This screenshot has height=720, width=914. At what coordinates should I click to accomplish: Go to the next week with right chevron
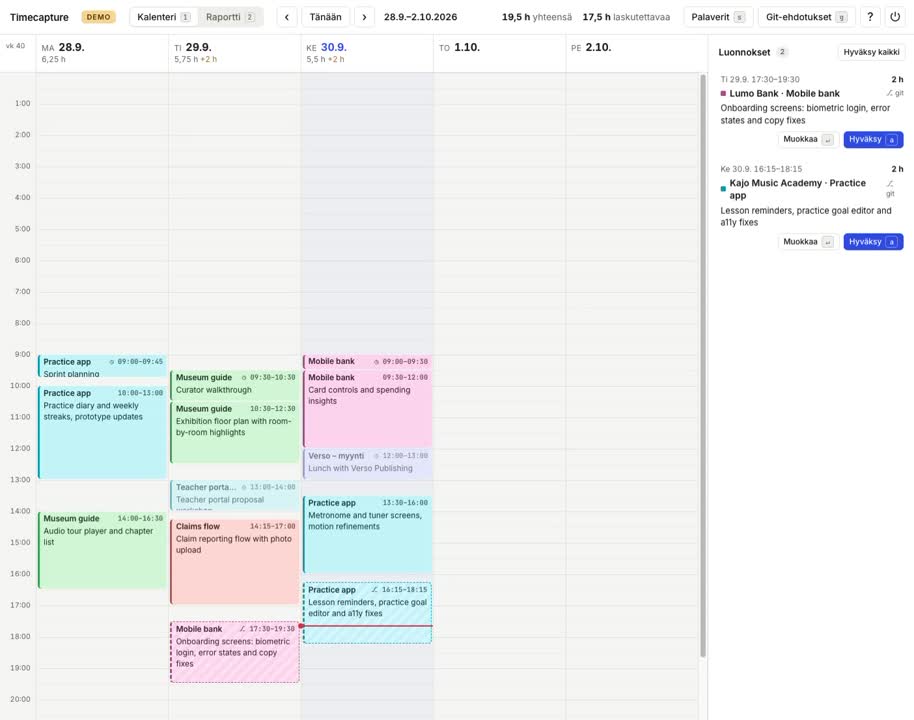point(364,17)
